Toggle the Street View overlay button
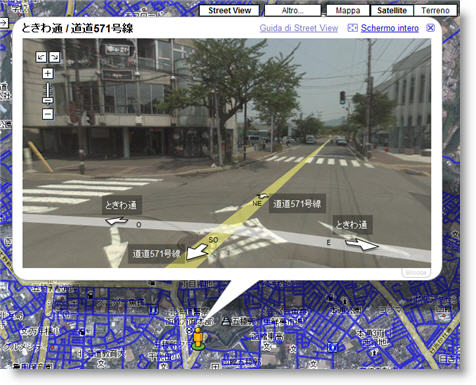This screenshot has width=476, height=385. pyautogui.click(x=229, y=10)
